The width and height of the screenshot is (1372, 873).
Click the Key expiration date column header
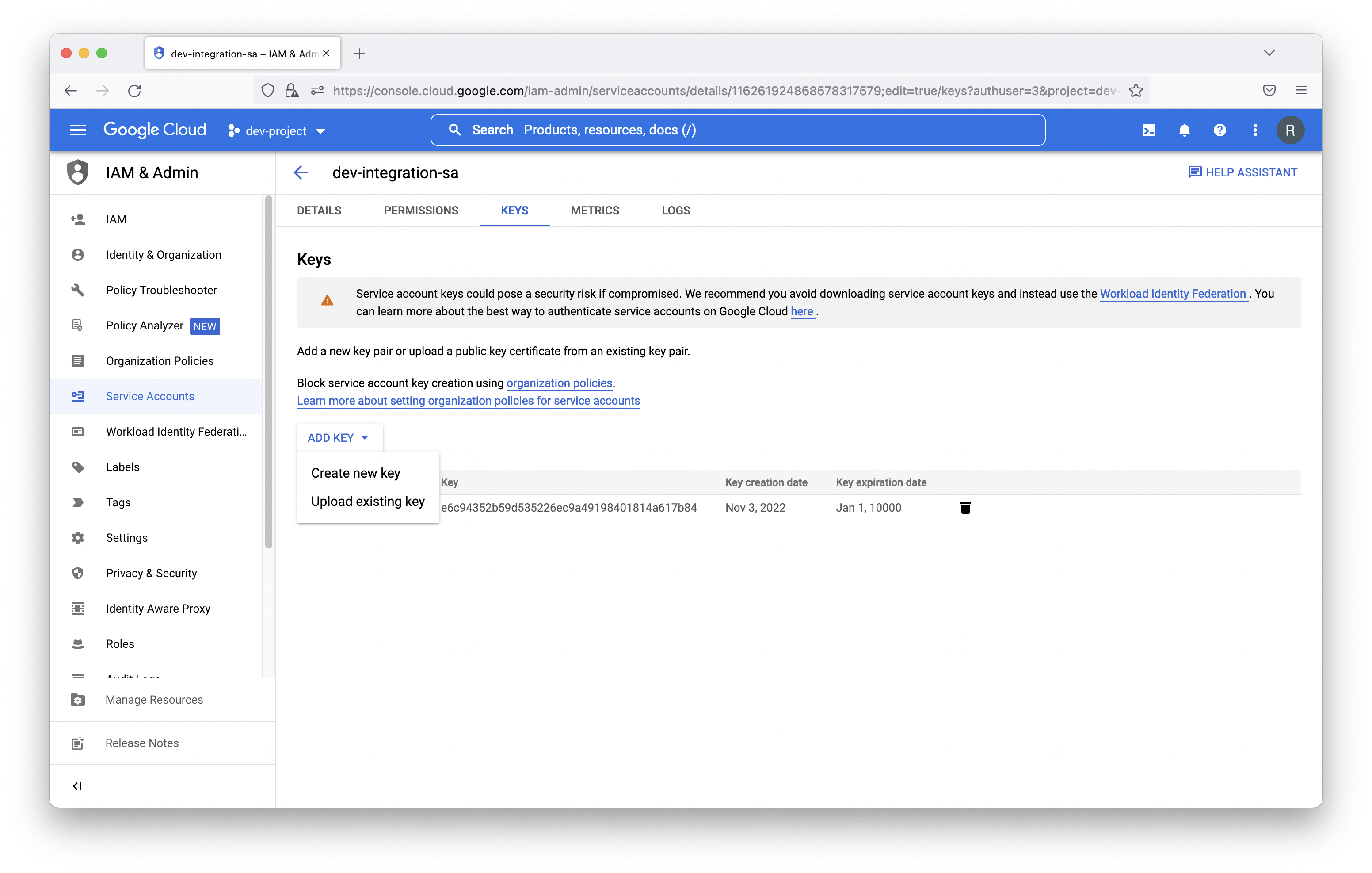click(x=881, y=482)
